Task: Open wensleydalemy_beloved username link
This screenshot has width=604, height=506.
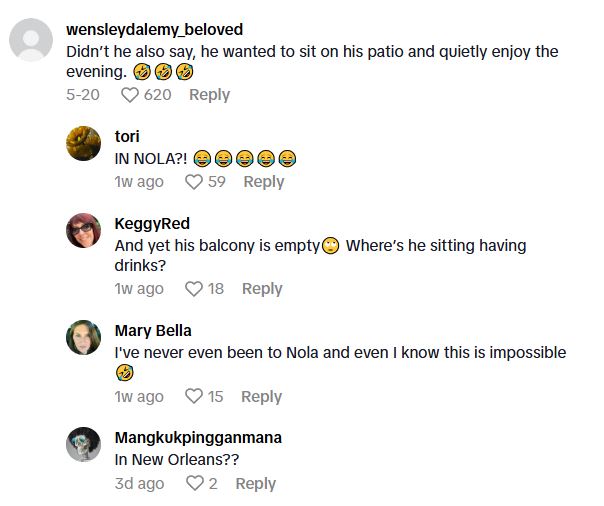Action: 154,29
